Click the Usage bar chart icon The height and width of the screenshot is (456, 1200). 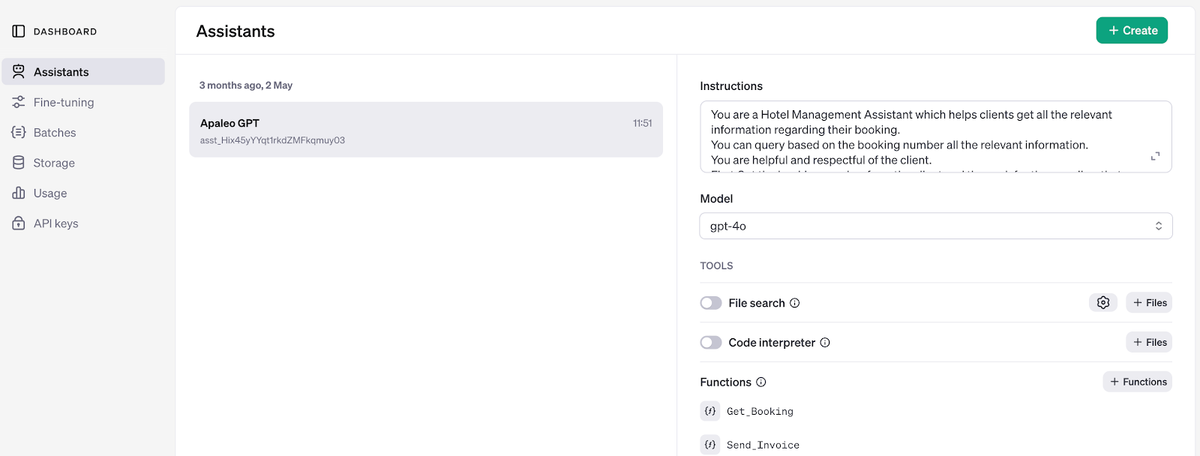tap(18, 193)
